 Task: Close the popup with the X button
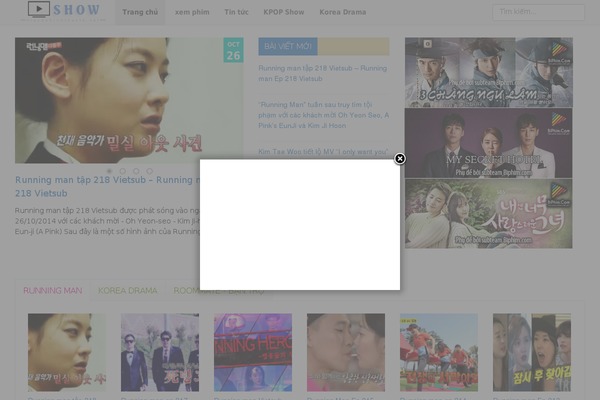click(400, 158)
